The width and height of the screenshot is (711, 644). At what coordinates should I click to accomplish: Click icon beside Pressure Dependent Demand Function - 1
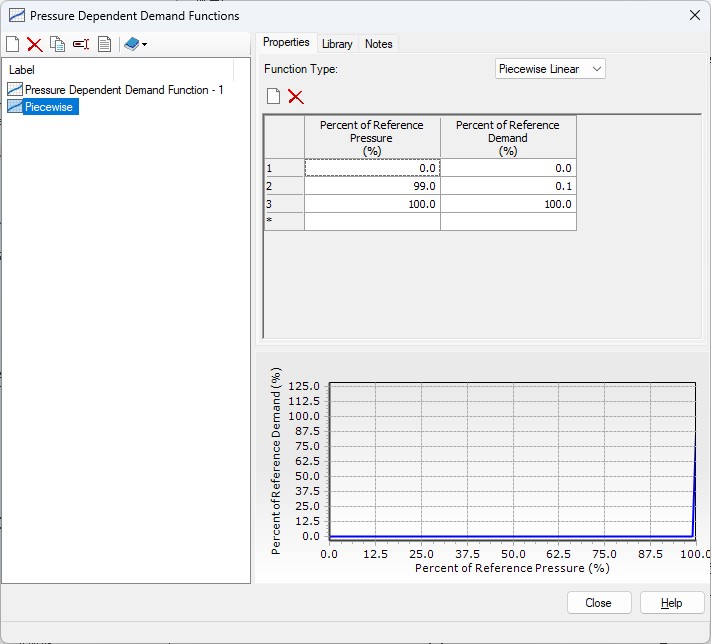tap(15, 89)
